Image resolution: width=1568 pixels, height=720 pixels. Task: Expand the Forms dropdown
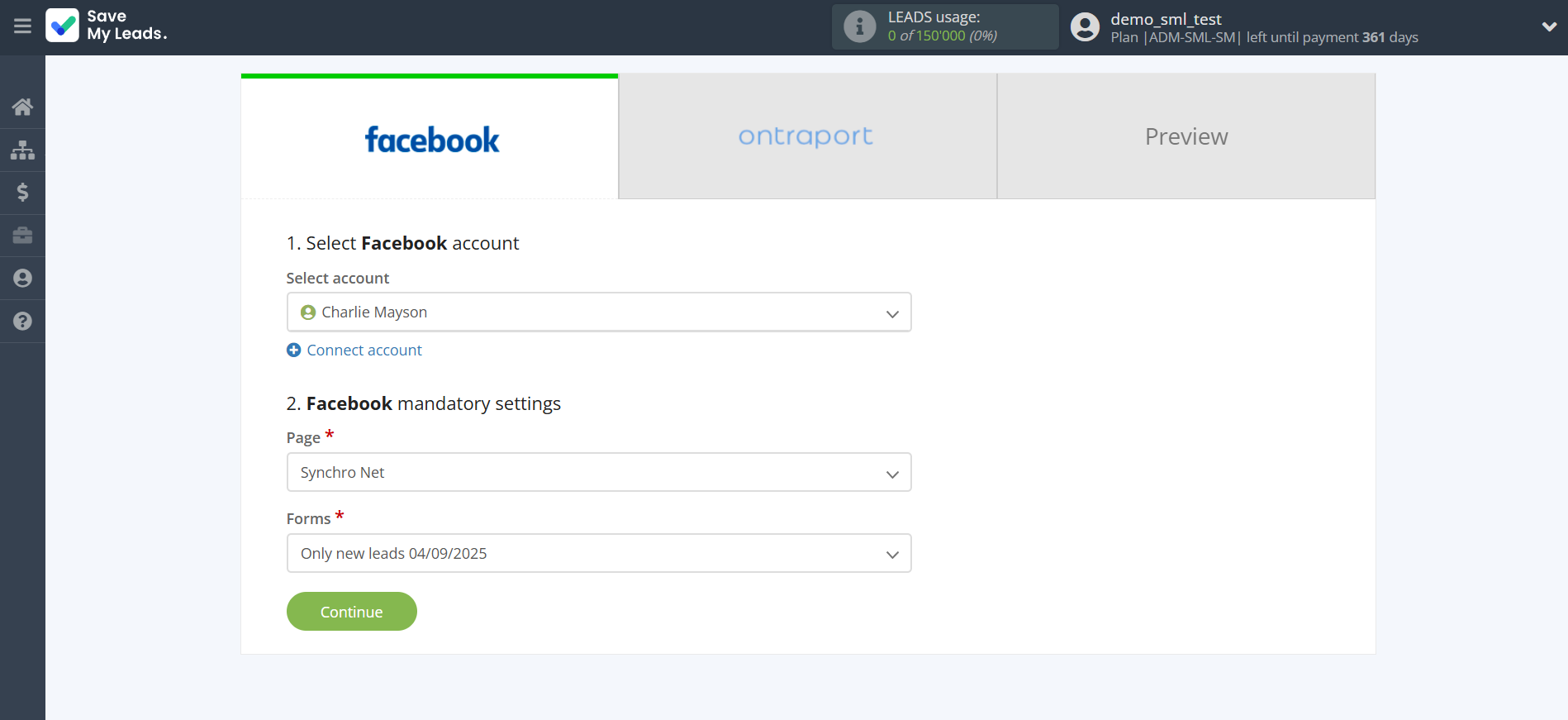tap(598, 554)
